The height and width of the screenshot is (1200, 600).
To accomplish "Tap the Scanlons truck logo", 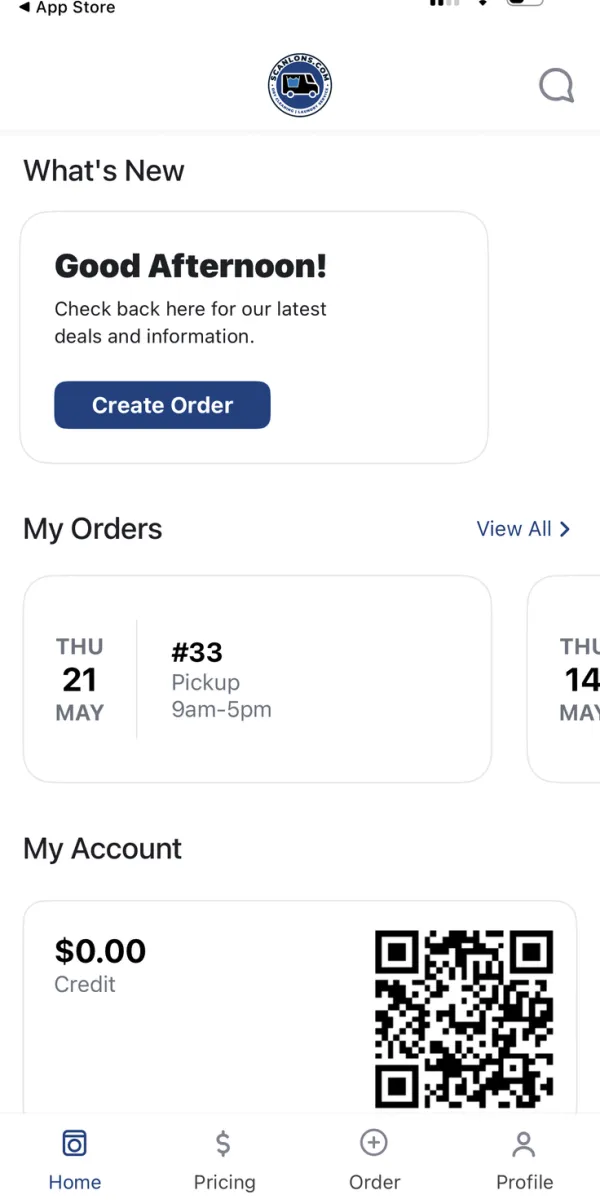I will coord(300,86).
